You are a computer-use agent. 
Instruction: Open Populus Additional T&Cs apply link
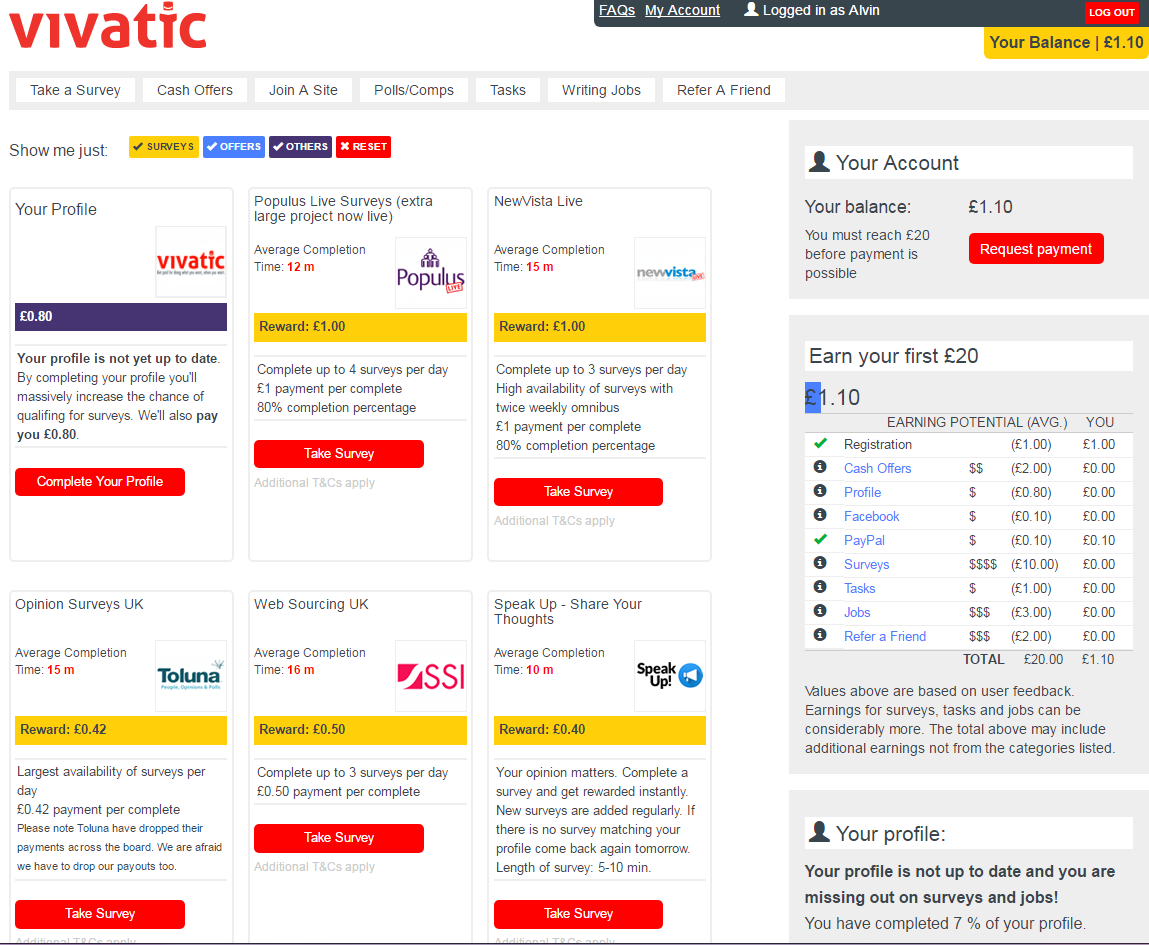[314, 483]
